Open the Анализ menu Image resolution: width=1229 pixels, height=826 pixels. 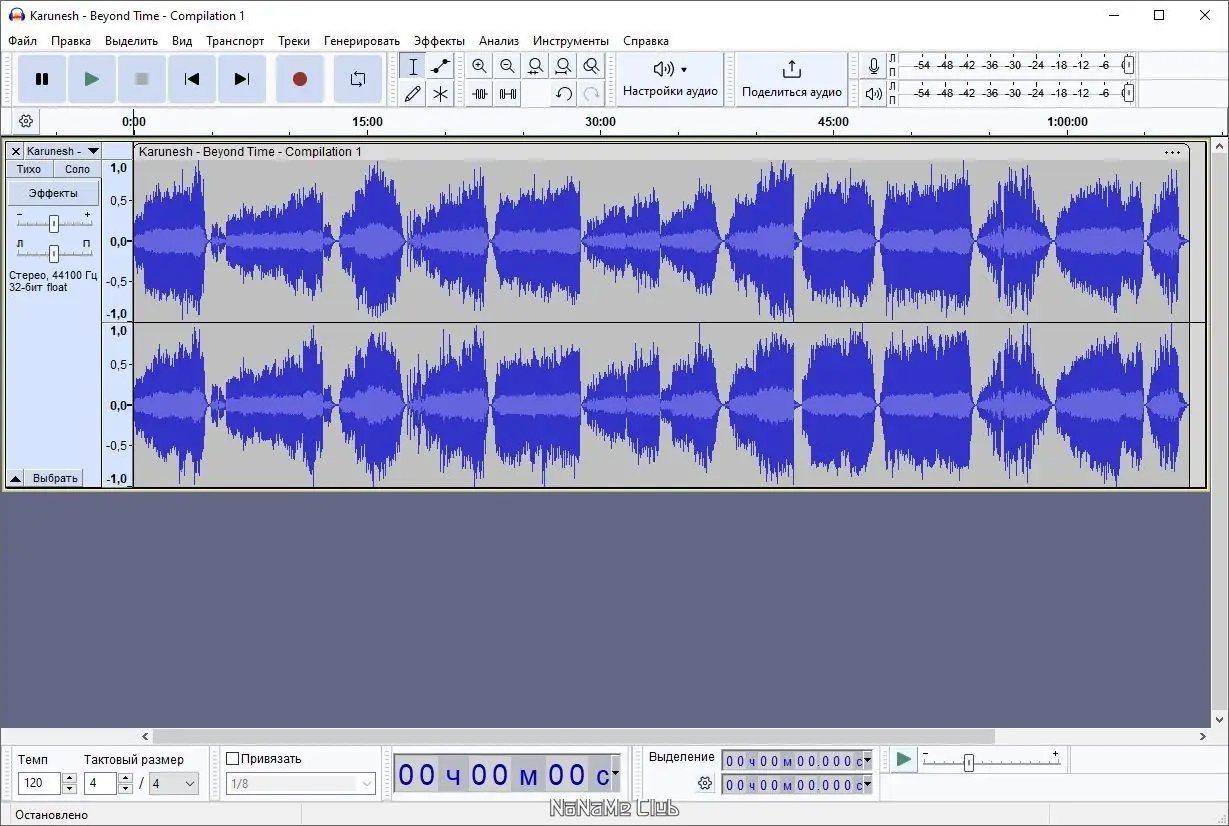[498, 41]
